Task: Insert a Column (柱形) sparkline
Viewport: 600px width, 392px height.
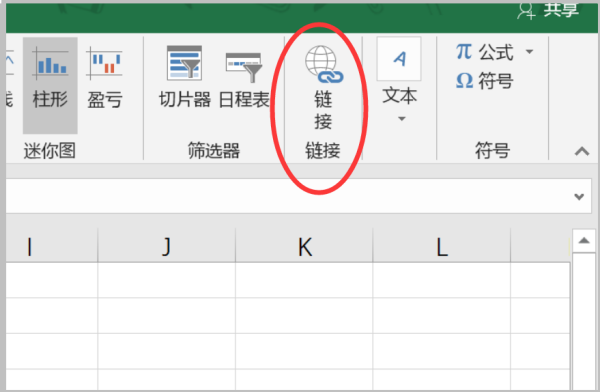Action: point(50,85)
